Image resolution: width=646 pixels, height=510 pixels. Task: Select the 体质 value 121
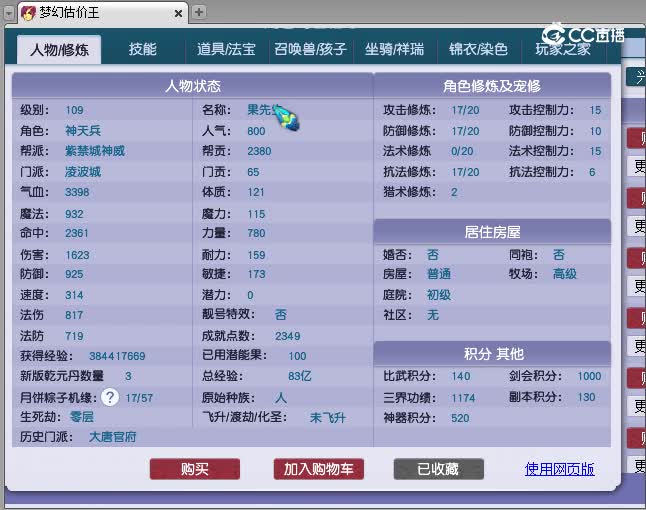(x=255, y=192)
